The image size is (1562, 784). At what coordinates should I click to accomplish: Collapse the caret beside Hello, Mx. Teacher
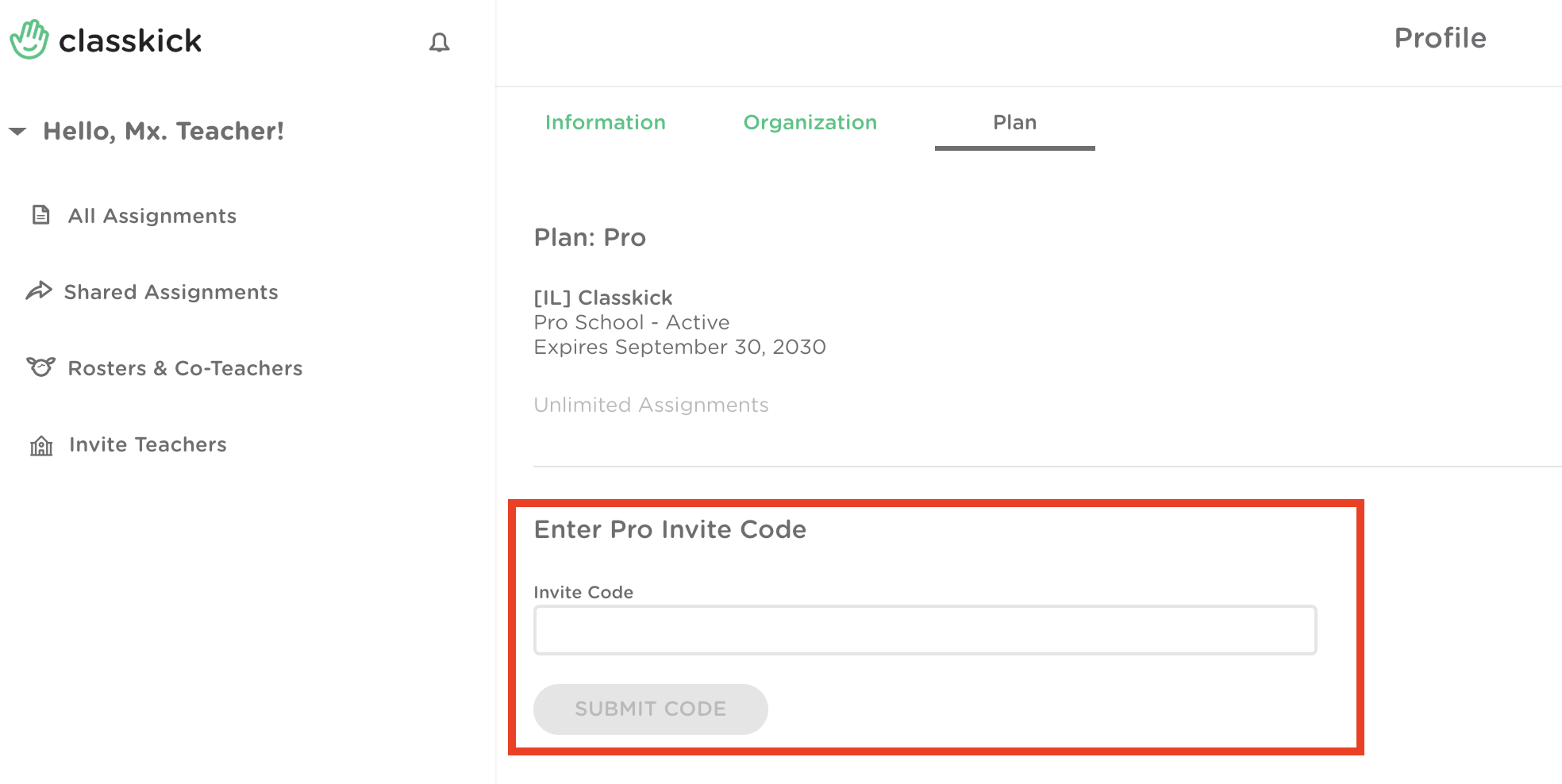17,131
